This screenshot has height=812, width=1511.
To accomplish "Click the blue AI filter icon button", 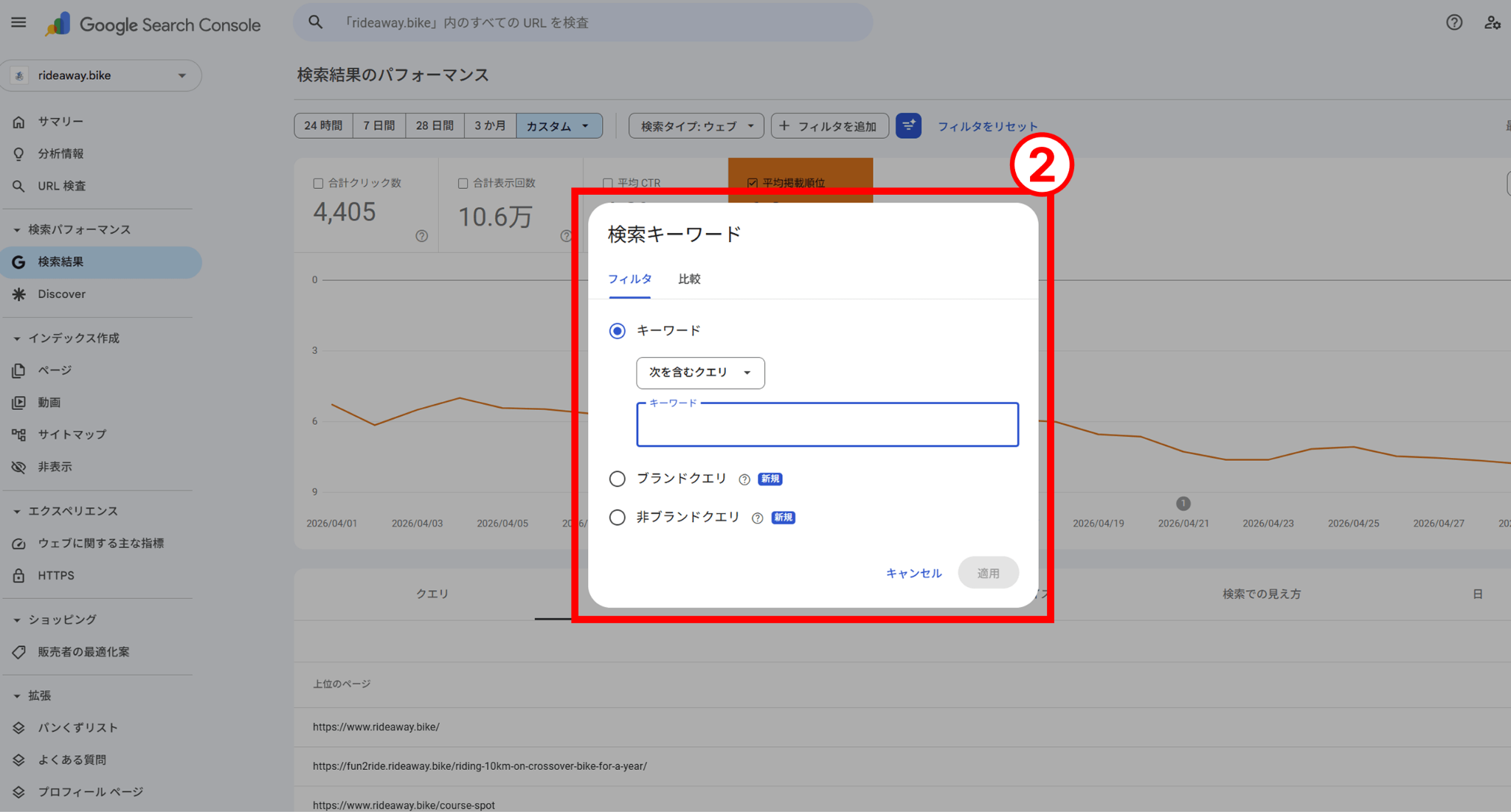I will (908, 126).
